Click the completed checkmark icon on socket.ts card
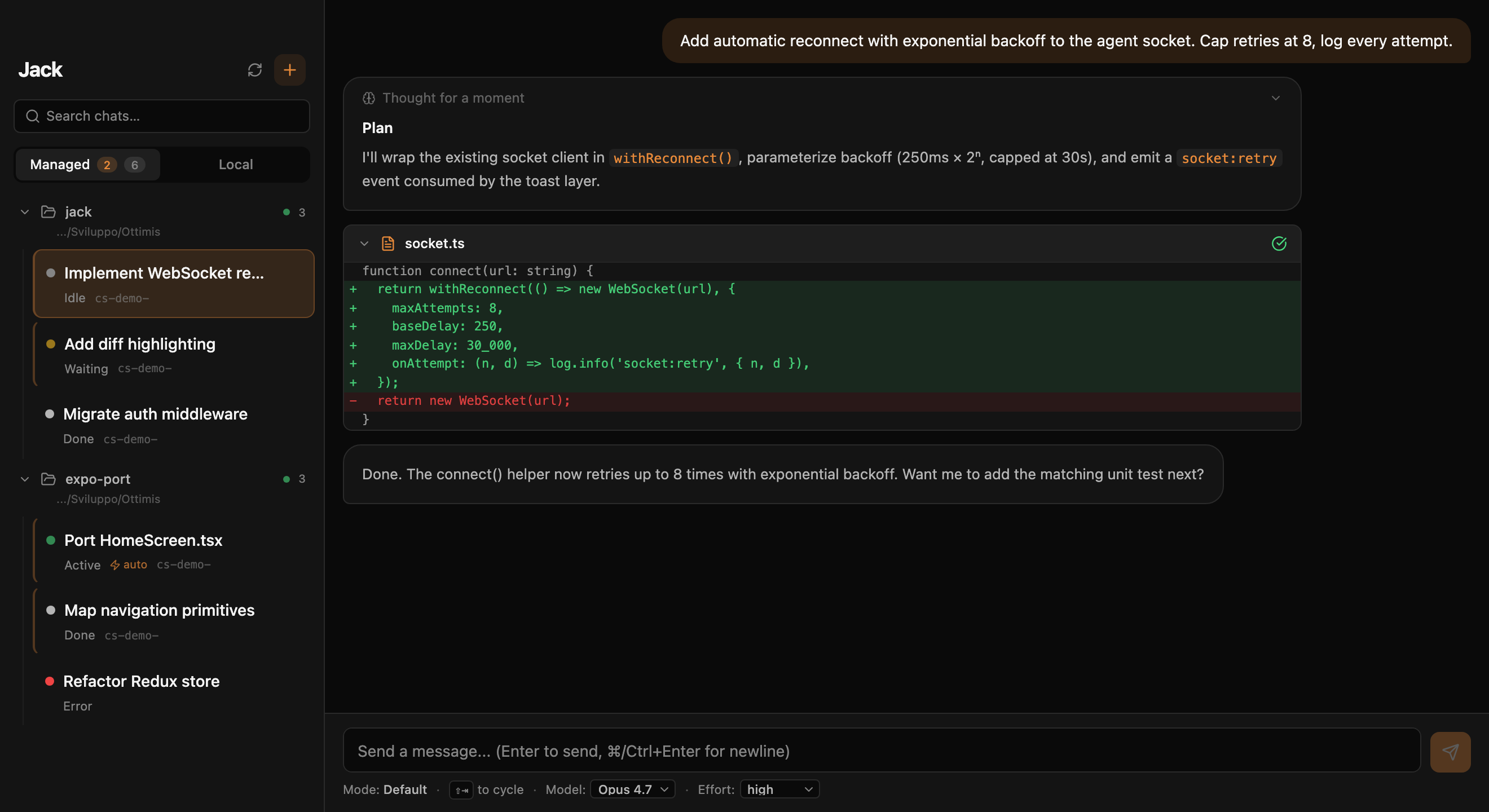Image resolution: width=1489 pixels, height=812 pixels. coord(1279,244)
